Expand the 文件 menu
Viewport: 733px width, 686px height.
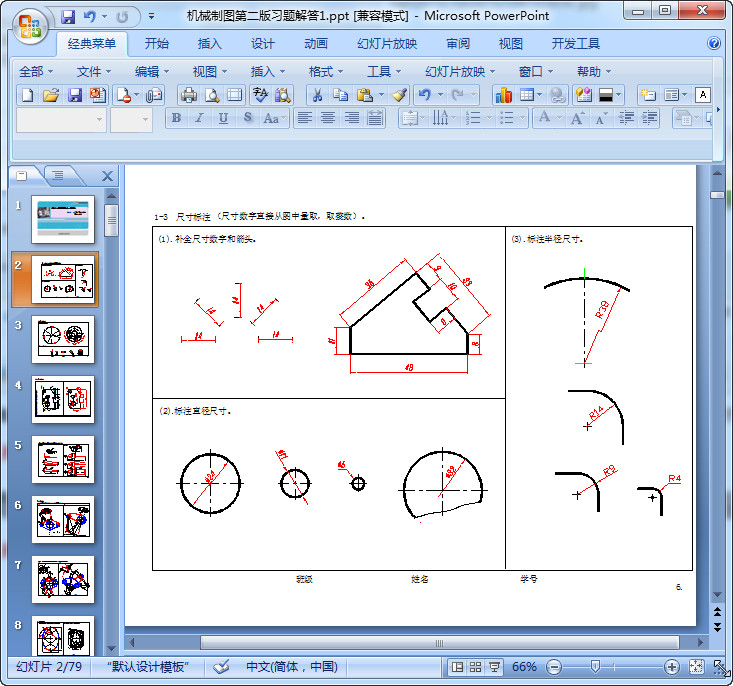click(93, 72)
